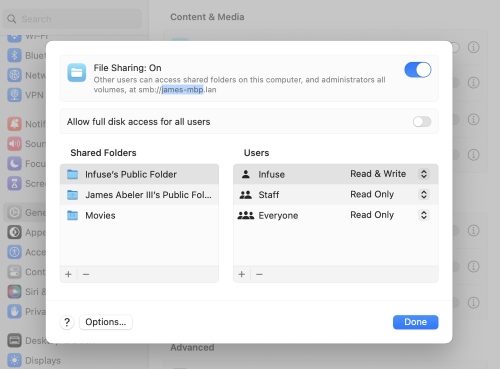The width and height of the screenshot is (500, 369).
Task: Select the Infuse user row
Action: [x=336, y=174]
